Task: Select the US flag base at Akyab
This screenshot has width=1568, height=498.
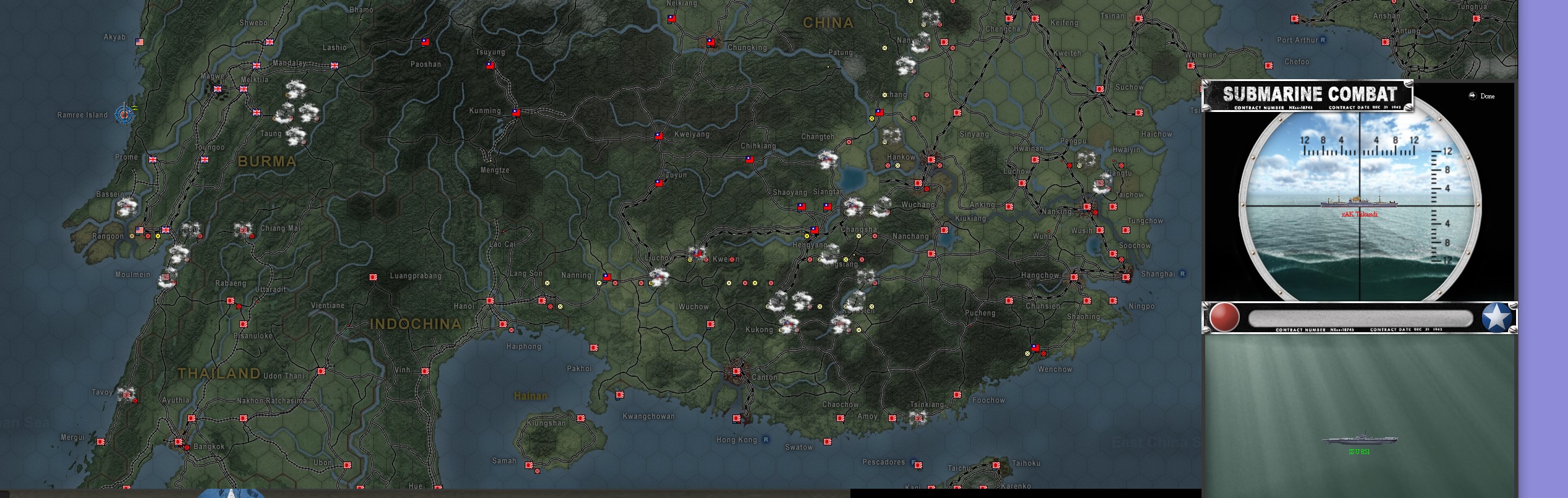Action: 140,42
